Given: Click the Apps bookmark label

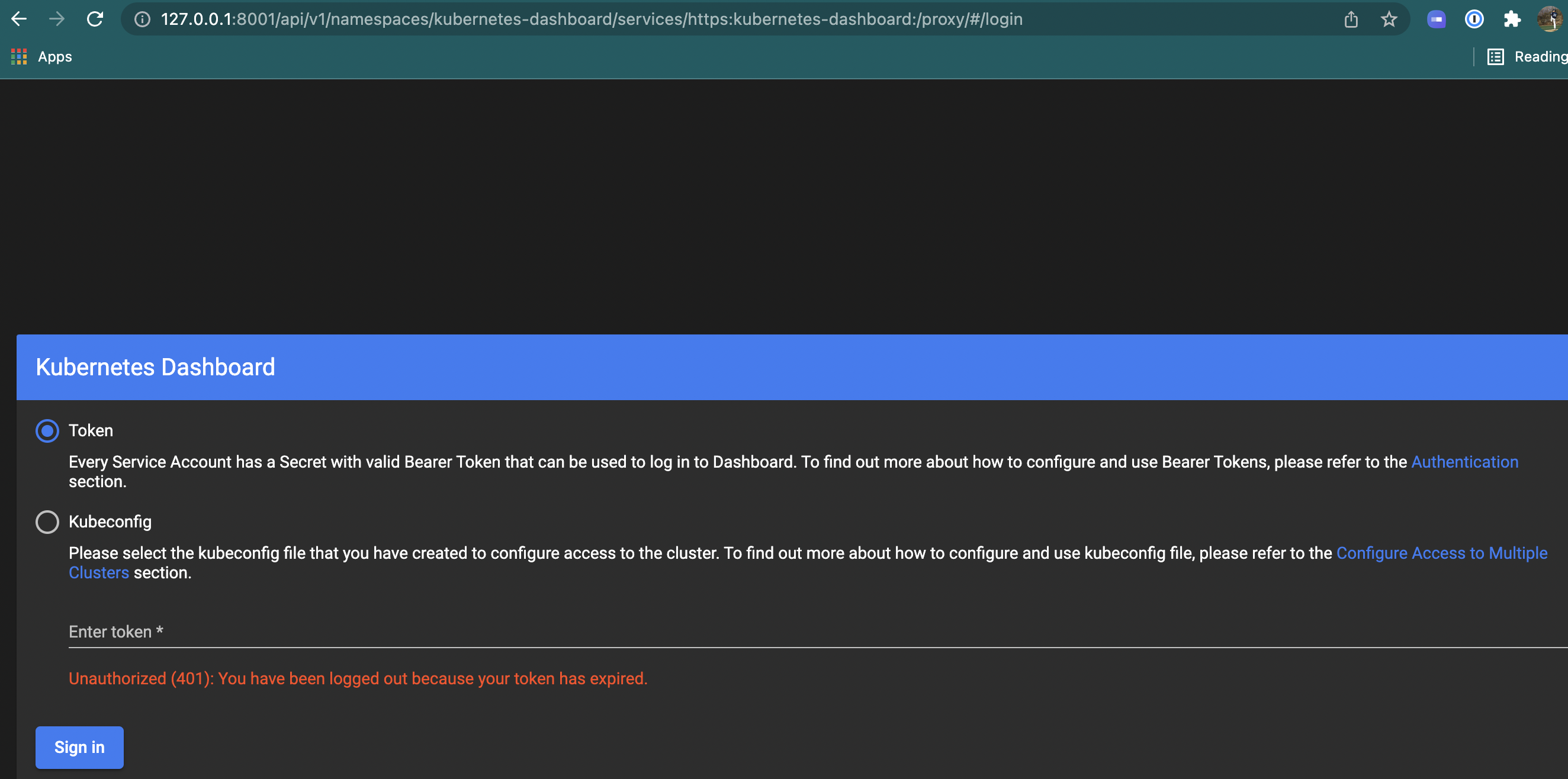Looking at the screenshot, I should click(55, 57).
